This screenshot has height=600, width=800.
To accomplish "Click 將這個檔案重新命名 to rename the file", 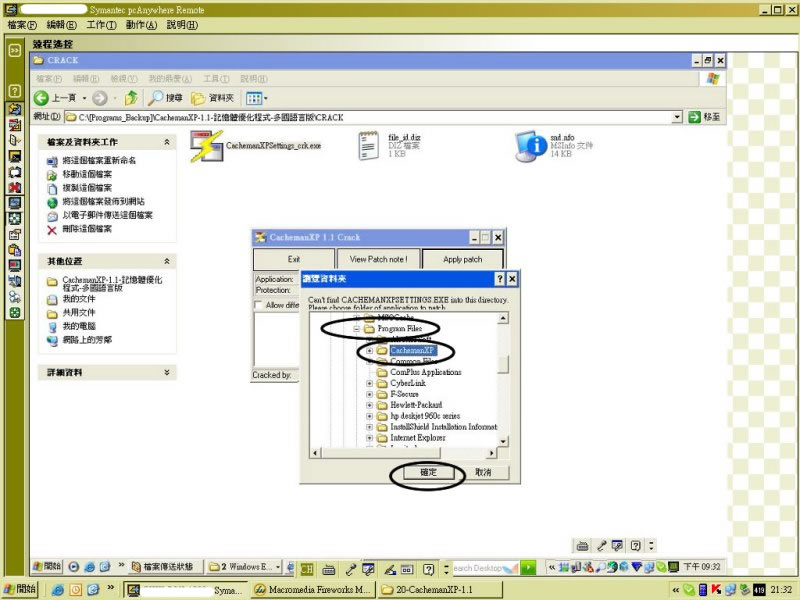I will 99,161.
